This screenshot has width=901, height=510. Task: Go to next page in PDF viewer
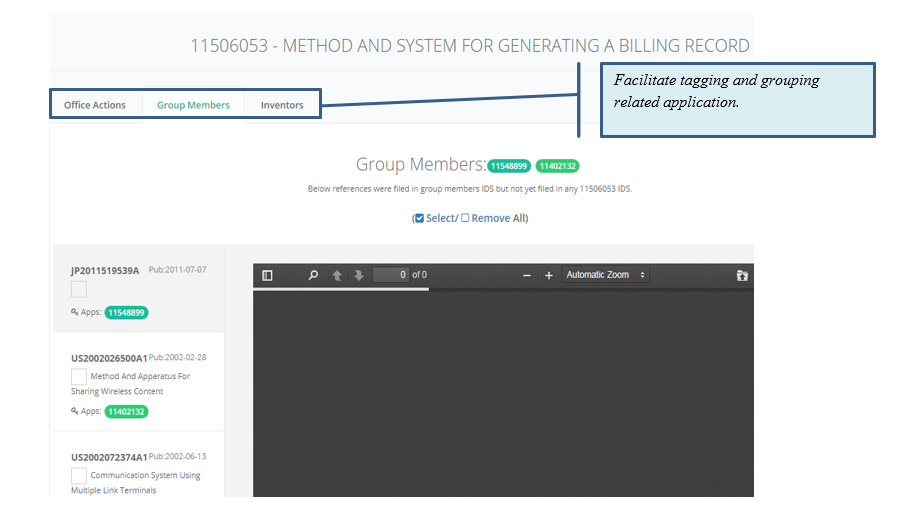(x=359, y=275)
